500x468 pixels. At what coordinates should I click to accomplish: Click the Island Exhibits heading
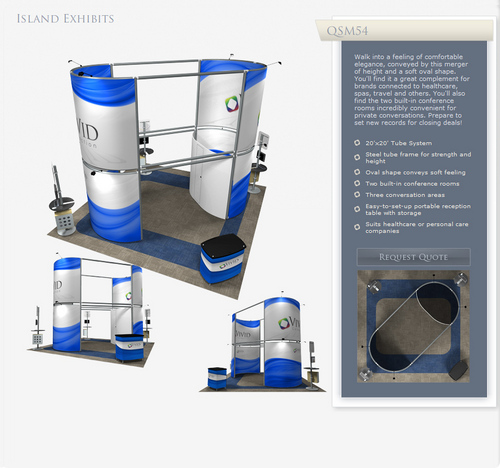click(x=65, y=19)
